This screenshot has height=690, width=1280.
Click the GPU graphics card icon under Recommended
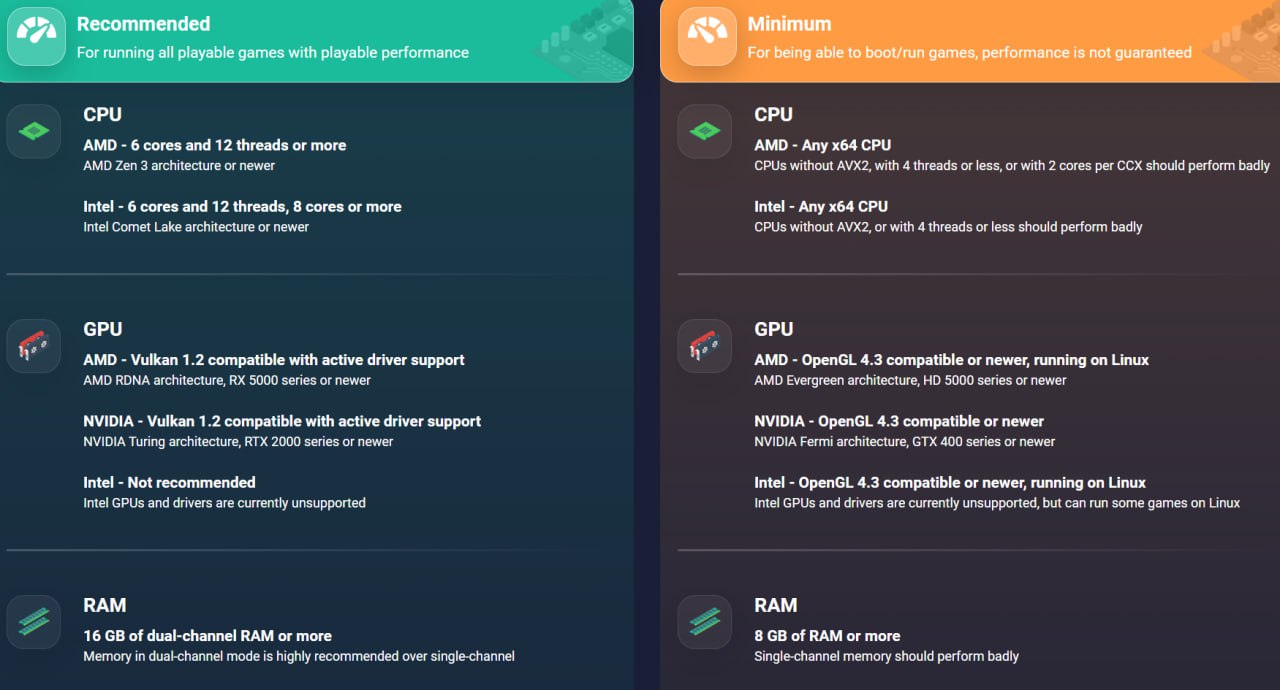[x=34, y=346]
